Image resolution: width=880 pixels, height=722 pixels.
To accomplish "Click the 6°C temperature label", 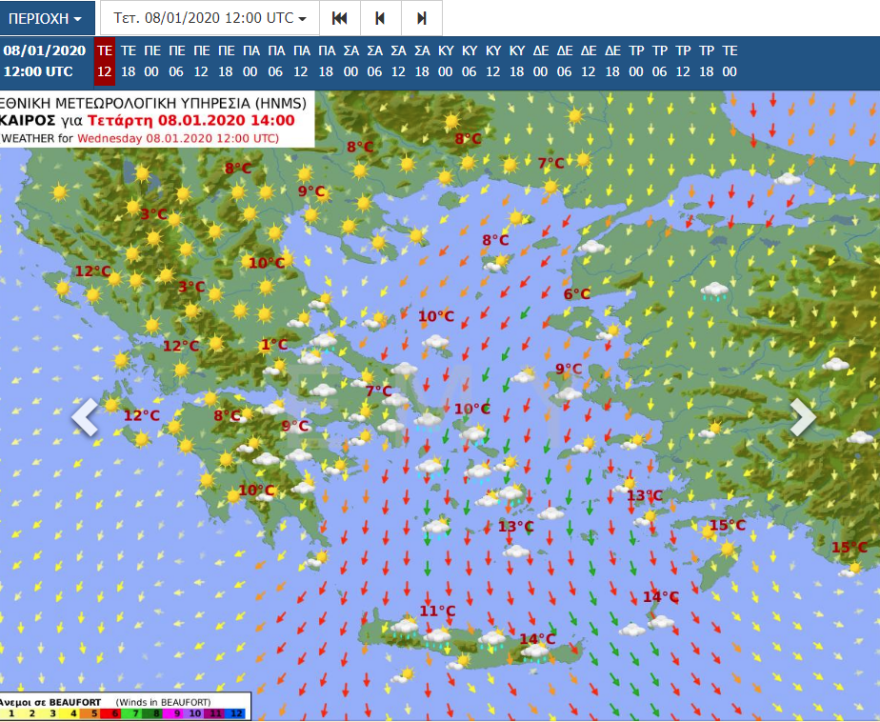I will pyautogui.click(x=577, y=294).
